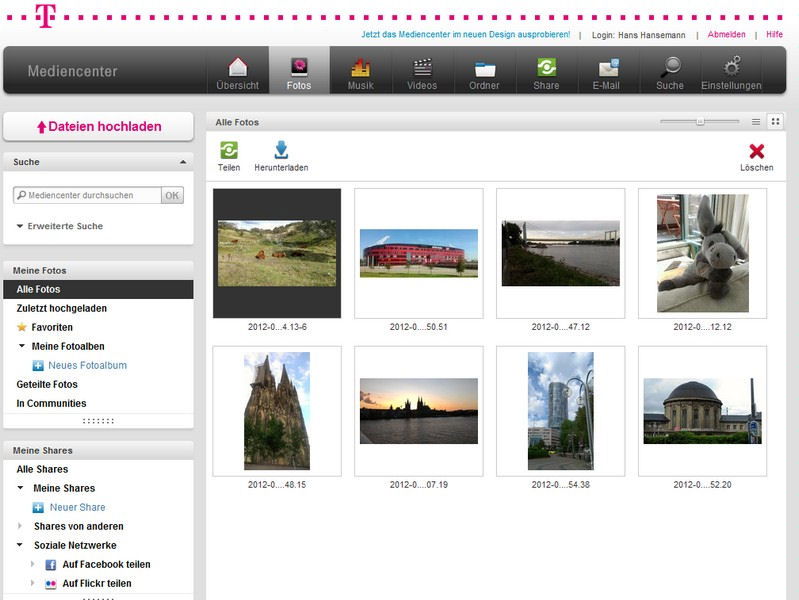The width and height of the screenshot is (799, 600).
Task: Open the Hilfe link
Action: point(774,34)
